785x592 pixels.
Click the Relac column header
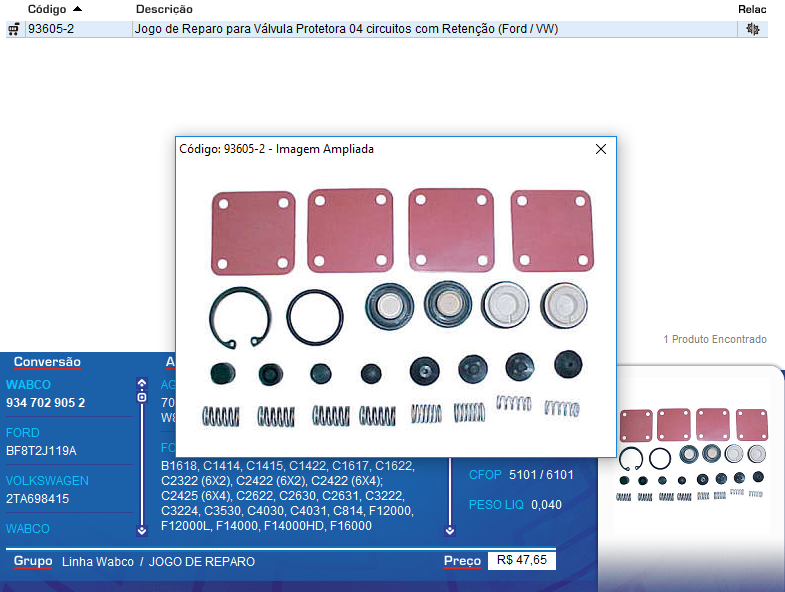pyautogui.click(x=751, y=9)
